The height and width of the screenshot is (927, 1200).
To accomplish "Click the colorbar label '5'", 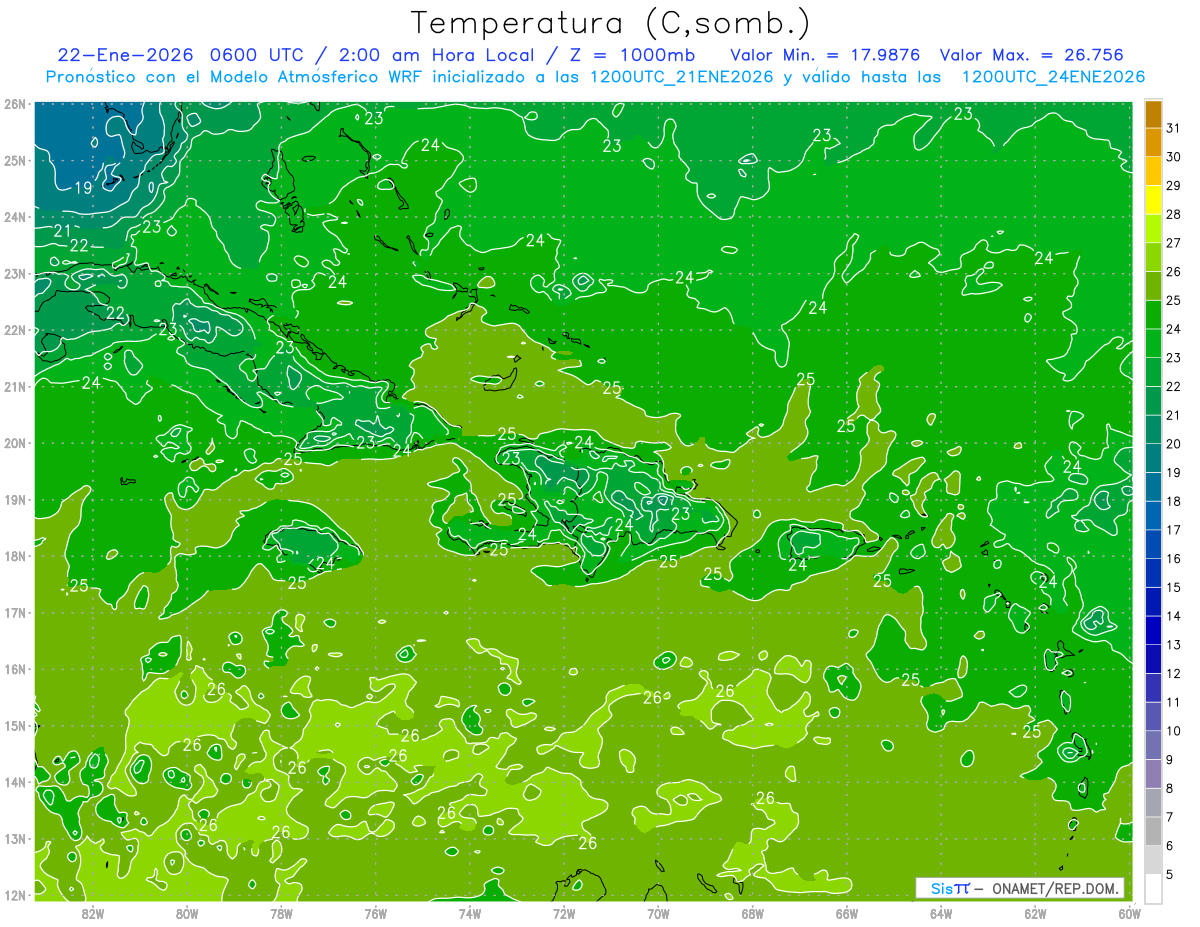I will tap(1171, 875).
